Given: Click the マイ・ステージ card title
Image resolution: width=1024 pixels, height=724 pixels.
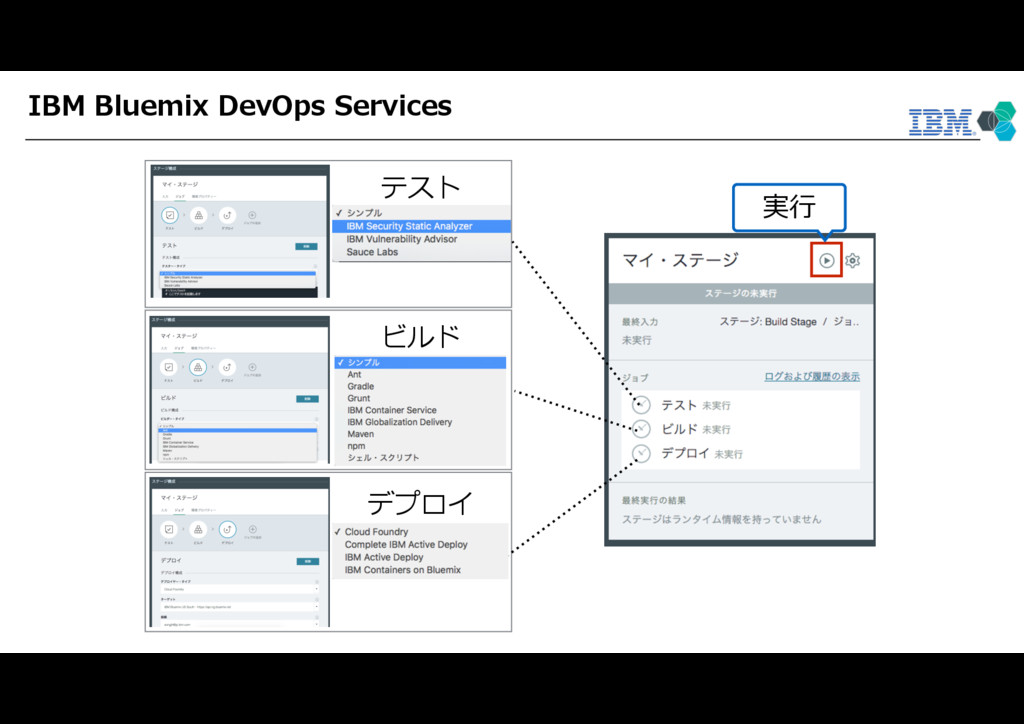Looking at the screenshot, I should point(680,260).
